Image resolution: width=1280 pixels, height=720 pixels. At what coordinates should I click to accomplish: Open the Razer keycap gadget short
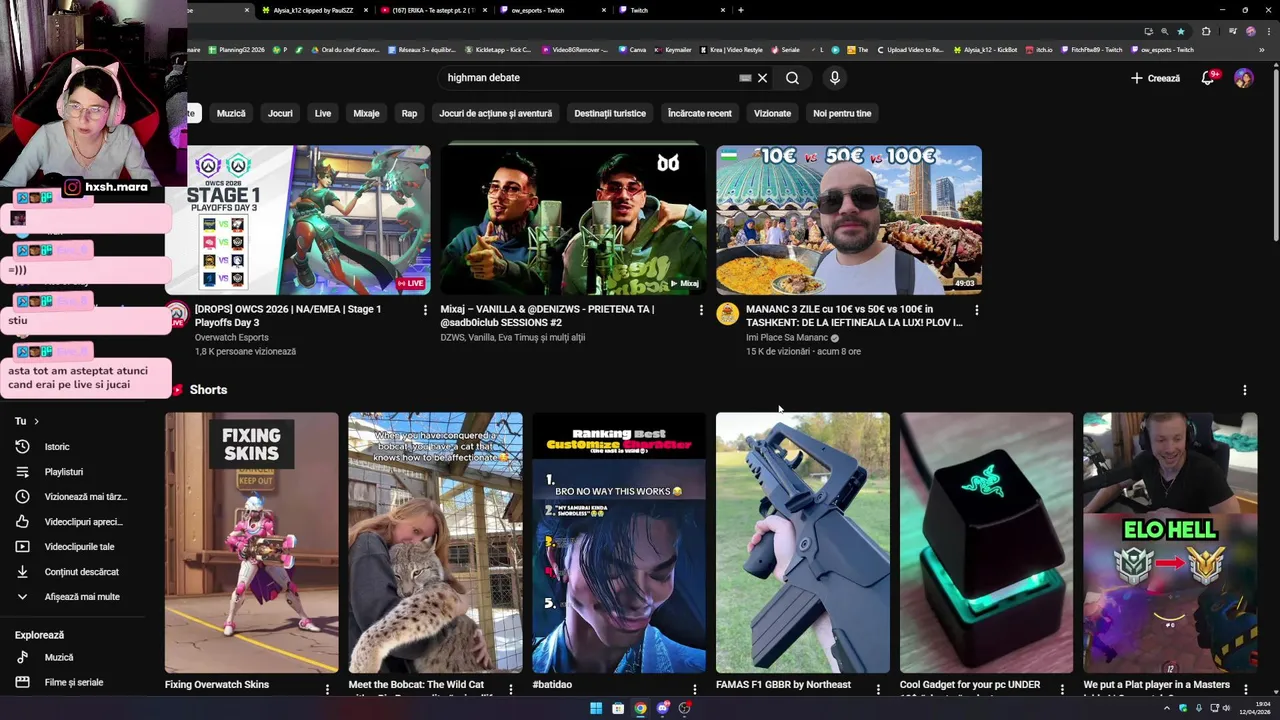point(986,542)
